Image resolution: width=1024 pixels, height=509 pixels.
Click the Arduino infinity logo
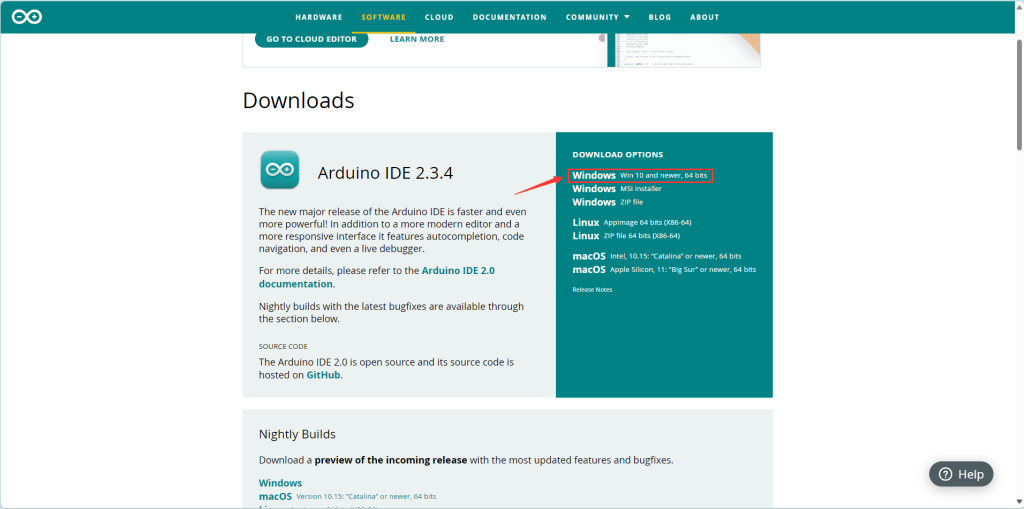coord(27,17)
